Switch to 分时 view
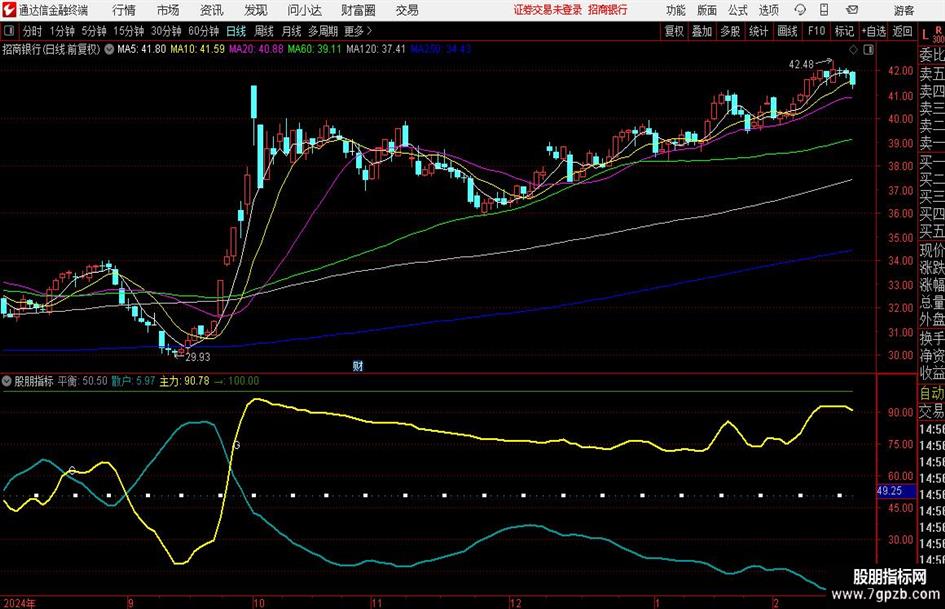This screenshot has width=945, height=609. [x=32, y=31]
